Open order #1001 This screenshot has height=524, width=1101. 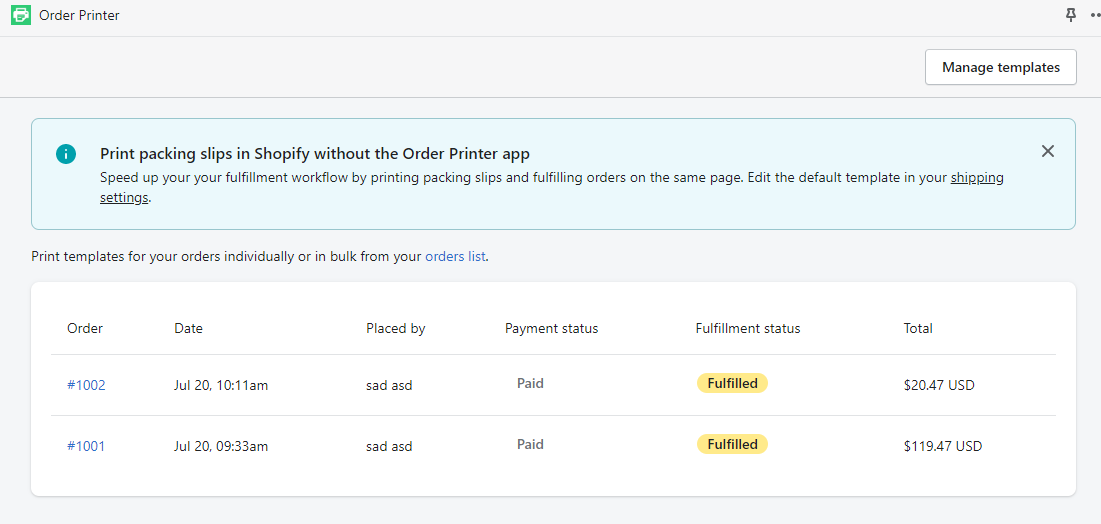(86, 446)
